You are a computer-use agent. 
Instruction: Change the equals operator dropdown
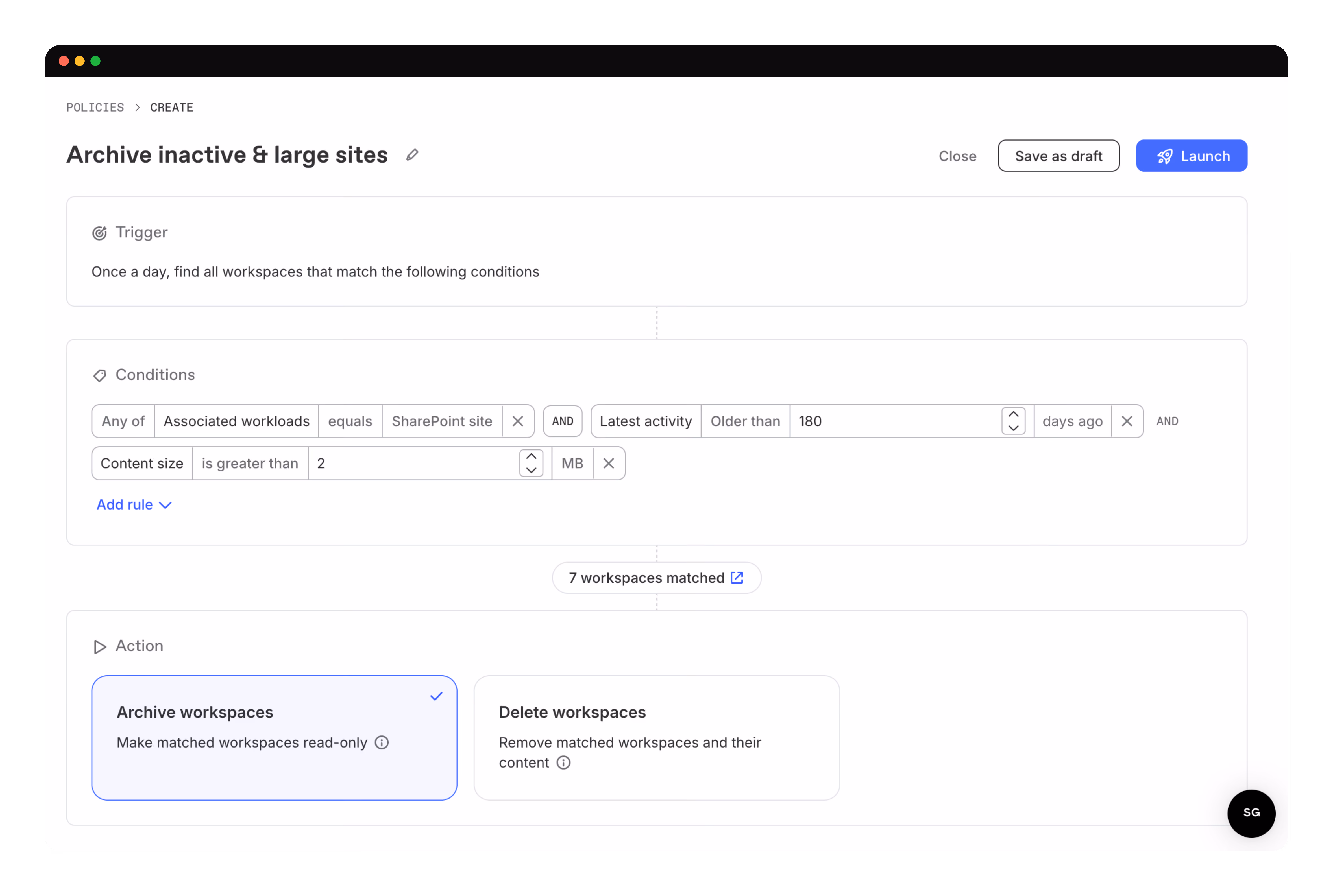point(350,421)
